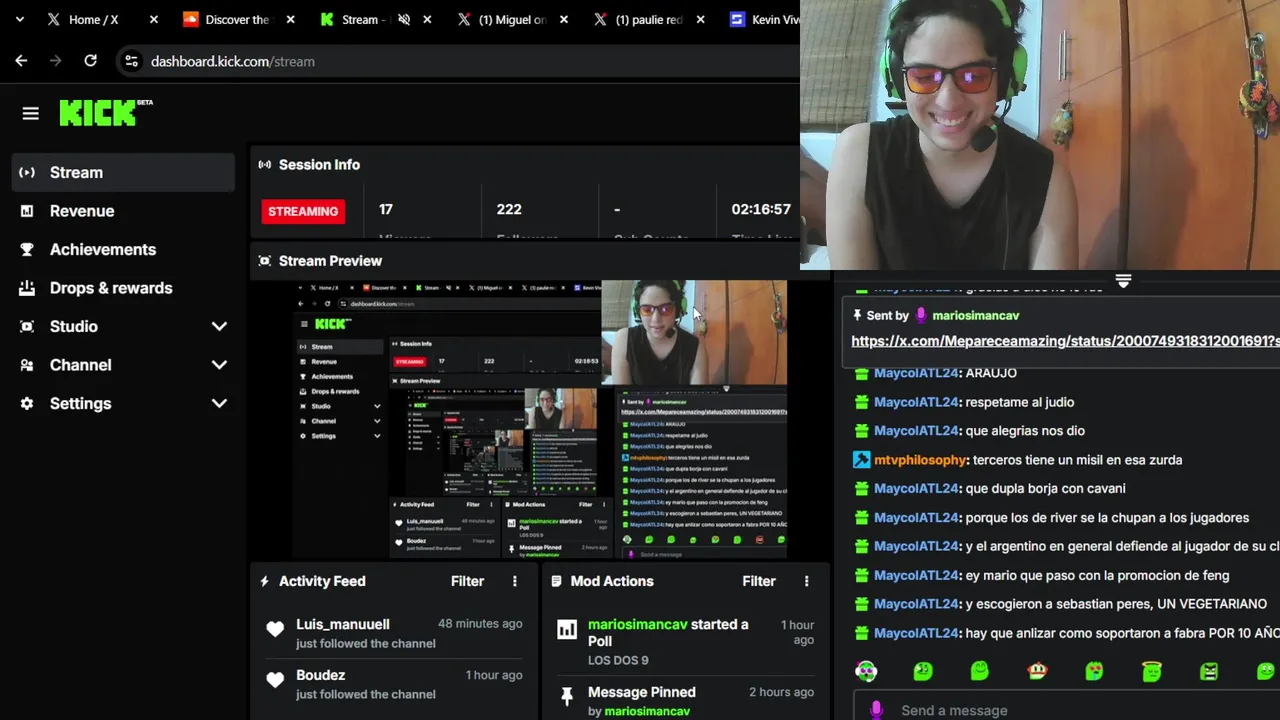Open mtvphilosophy chat username

point(920,460)
